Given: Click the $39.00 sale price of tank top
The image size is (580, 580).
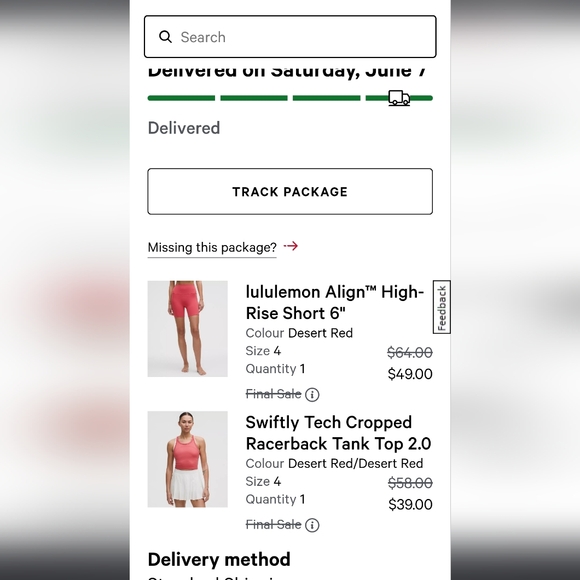Looking at the screenshot, I should point(410,505).
